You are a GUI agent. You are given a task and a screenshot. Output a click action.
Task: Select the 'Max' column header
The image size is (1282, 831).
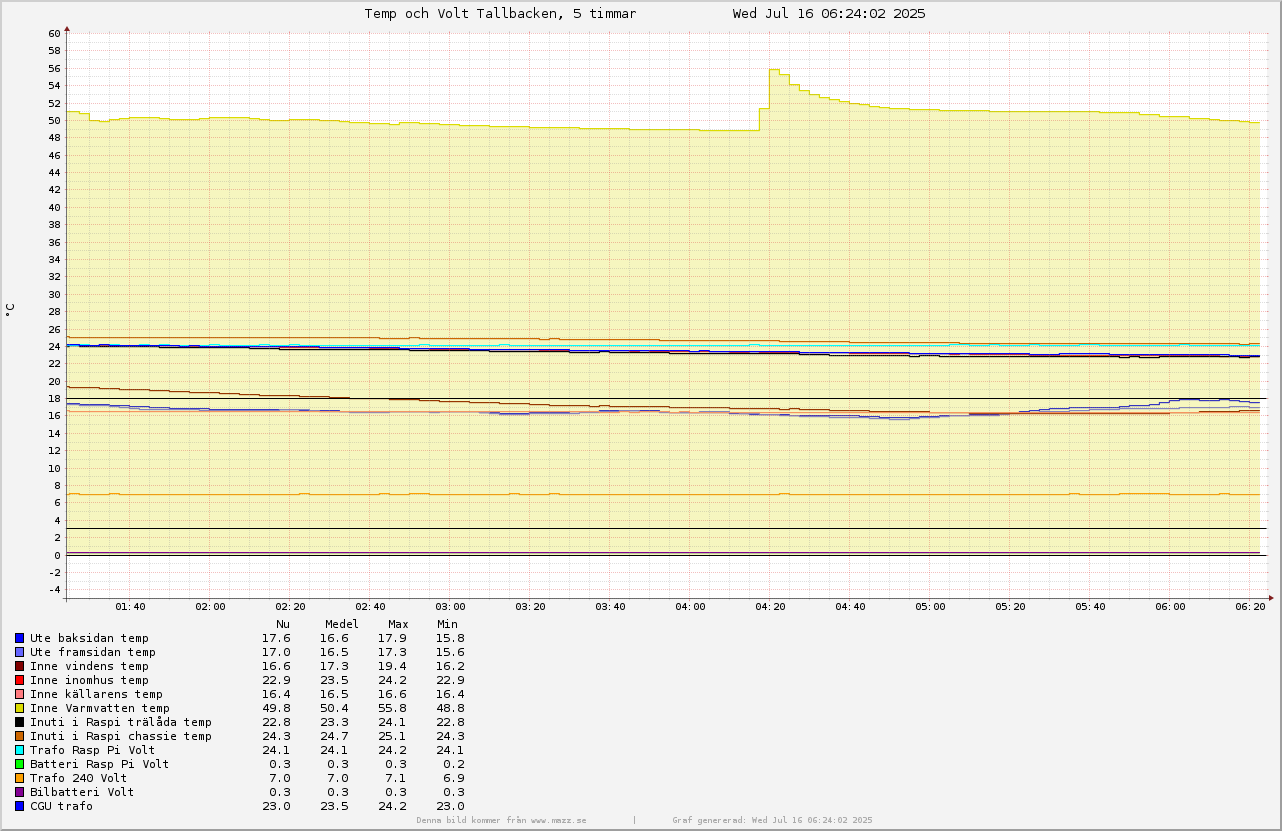(x=398, y=624)
